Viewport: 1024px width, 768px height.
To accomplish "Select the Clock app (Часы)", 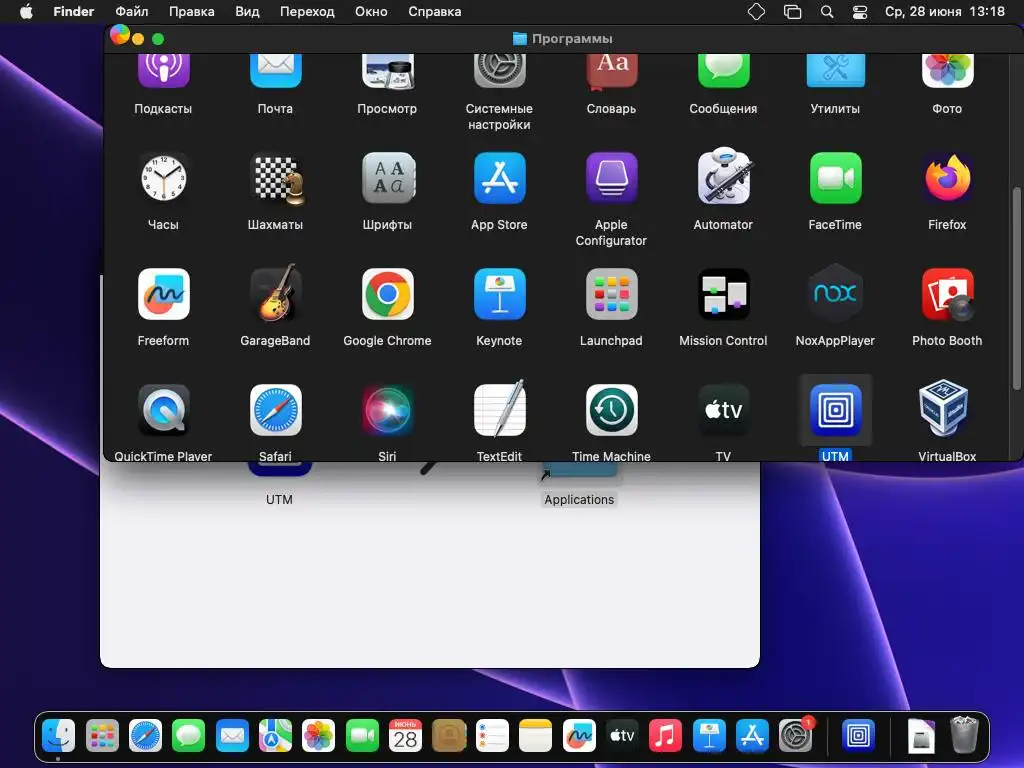I will pyautogui.click(x=163, y=178).
